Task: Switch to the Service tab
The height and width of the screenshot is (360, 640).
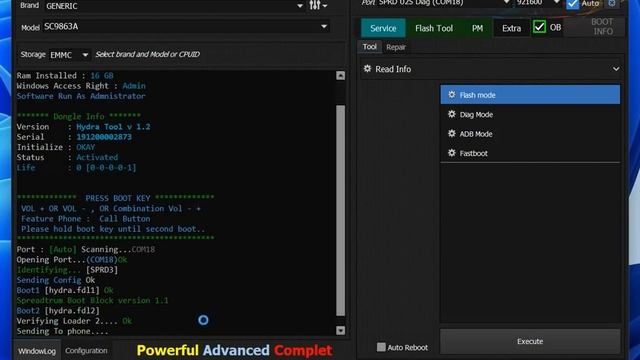Action: (x=383, y=28)
